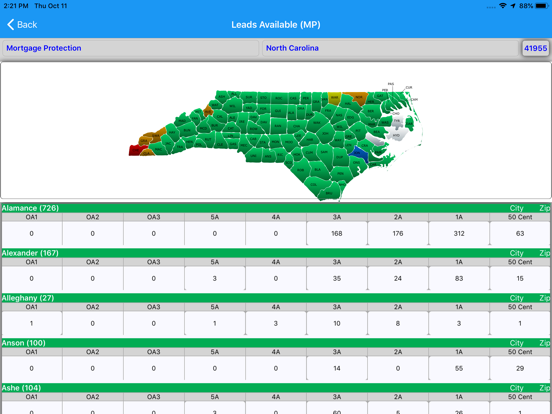552x414 pixels.
Task: Tap Alamance 50 Cent cell showing 63
Action: [520, 233]
